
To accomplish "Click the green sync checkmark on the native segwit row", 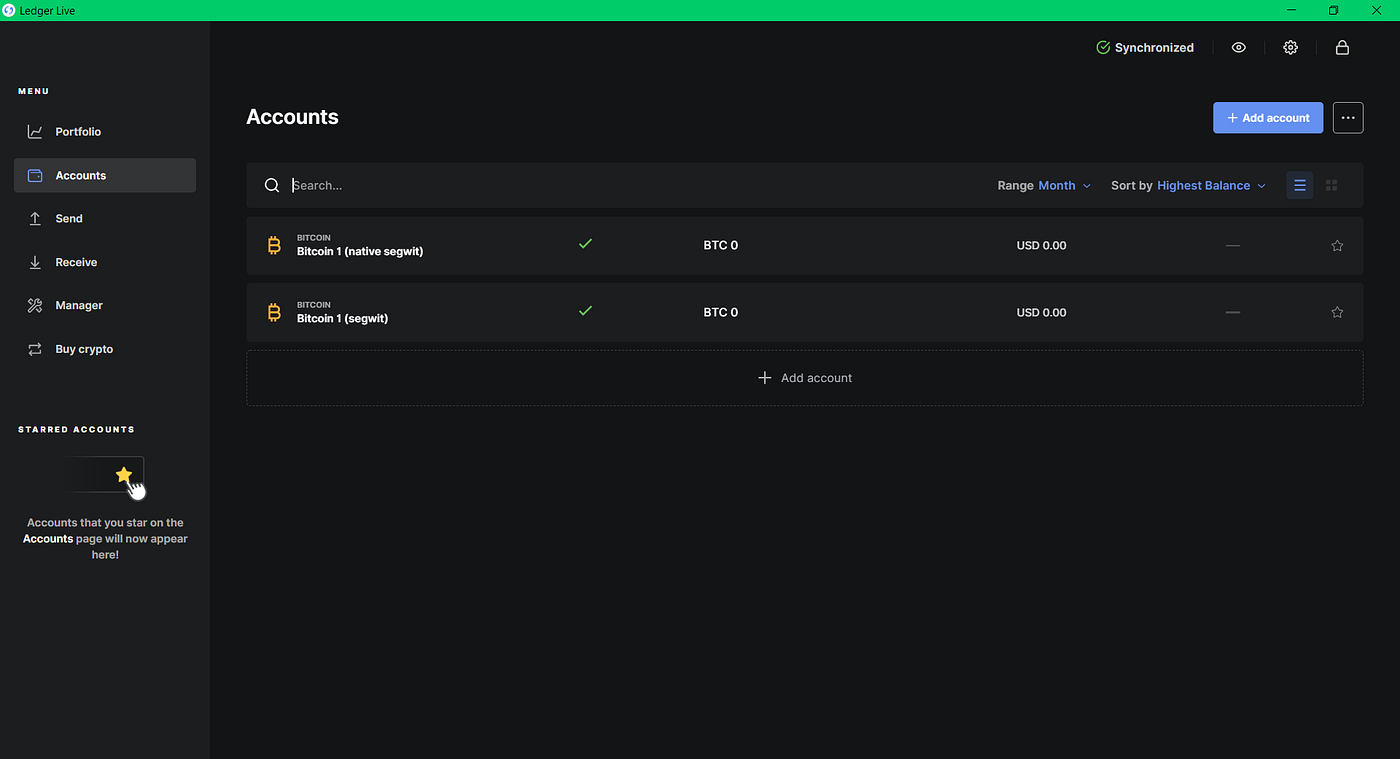I will [586, 243].
